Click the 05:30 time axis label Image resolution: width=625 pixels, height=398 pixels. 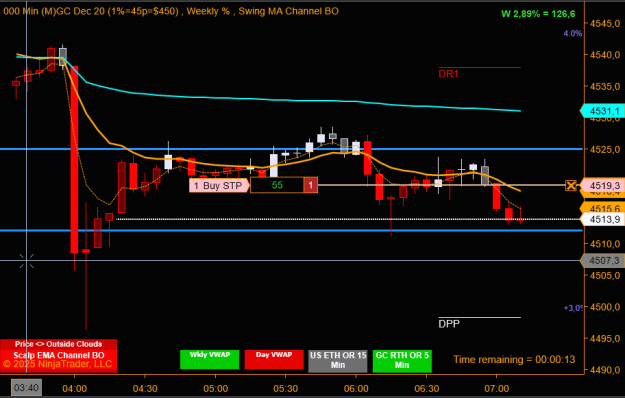tap(286, 388)
